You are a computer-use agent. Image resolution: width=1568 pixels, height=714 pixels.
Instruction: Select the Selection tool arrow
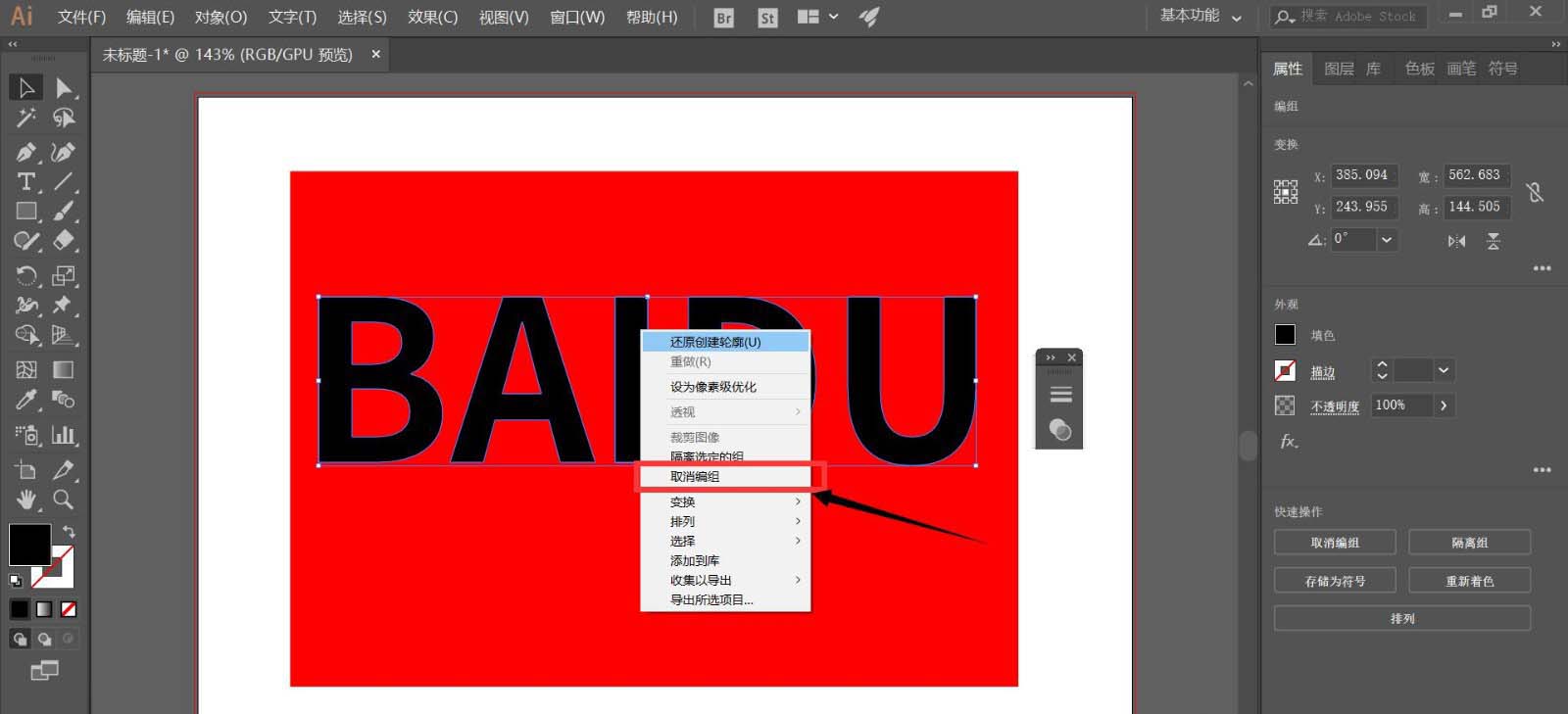click(26, 87)
